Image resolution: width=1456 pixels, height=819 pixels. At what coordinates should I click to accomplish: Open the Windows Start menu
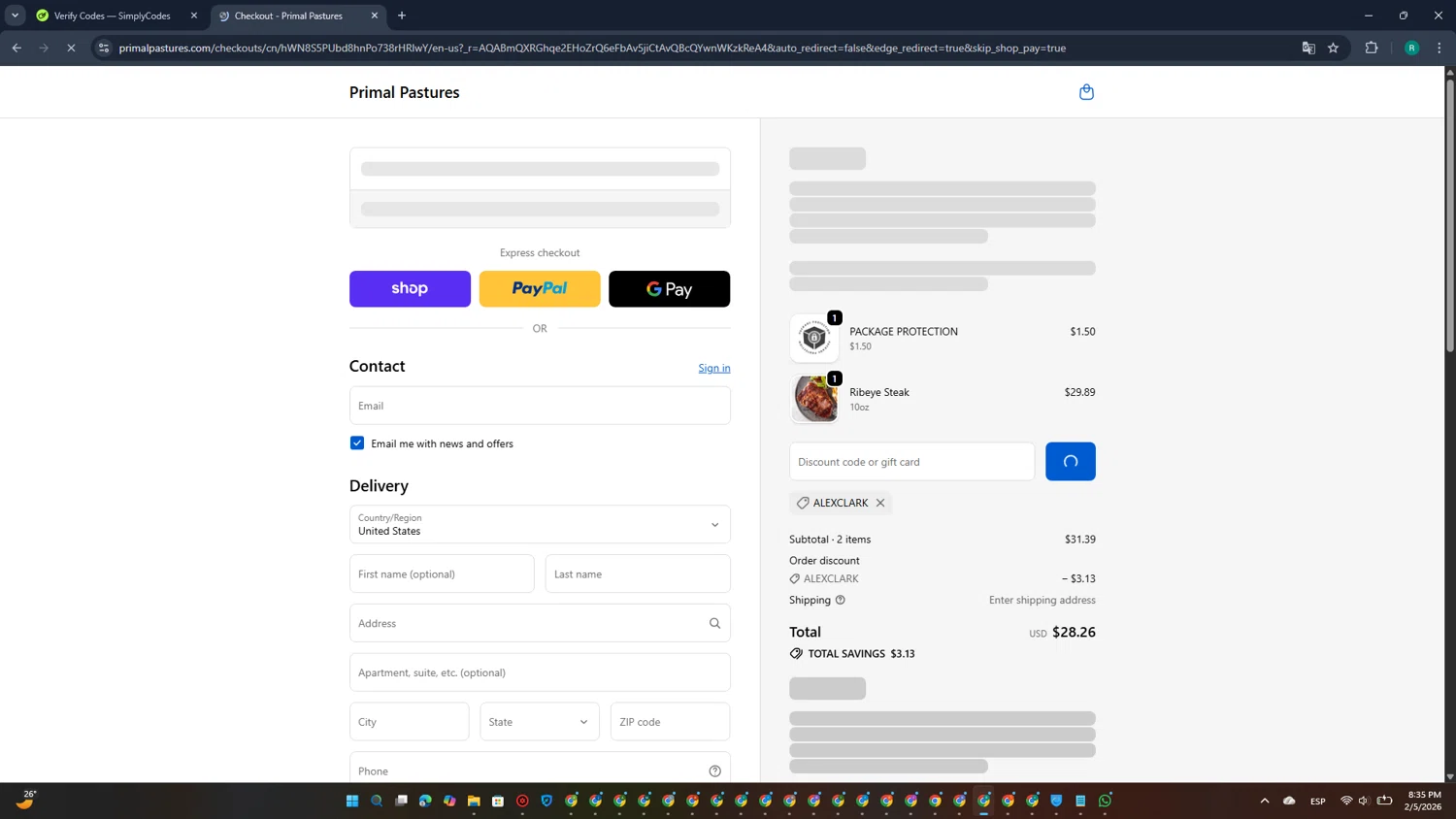(352, 801)
